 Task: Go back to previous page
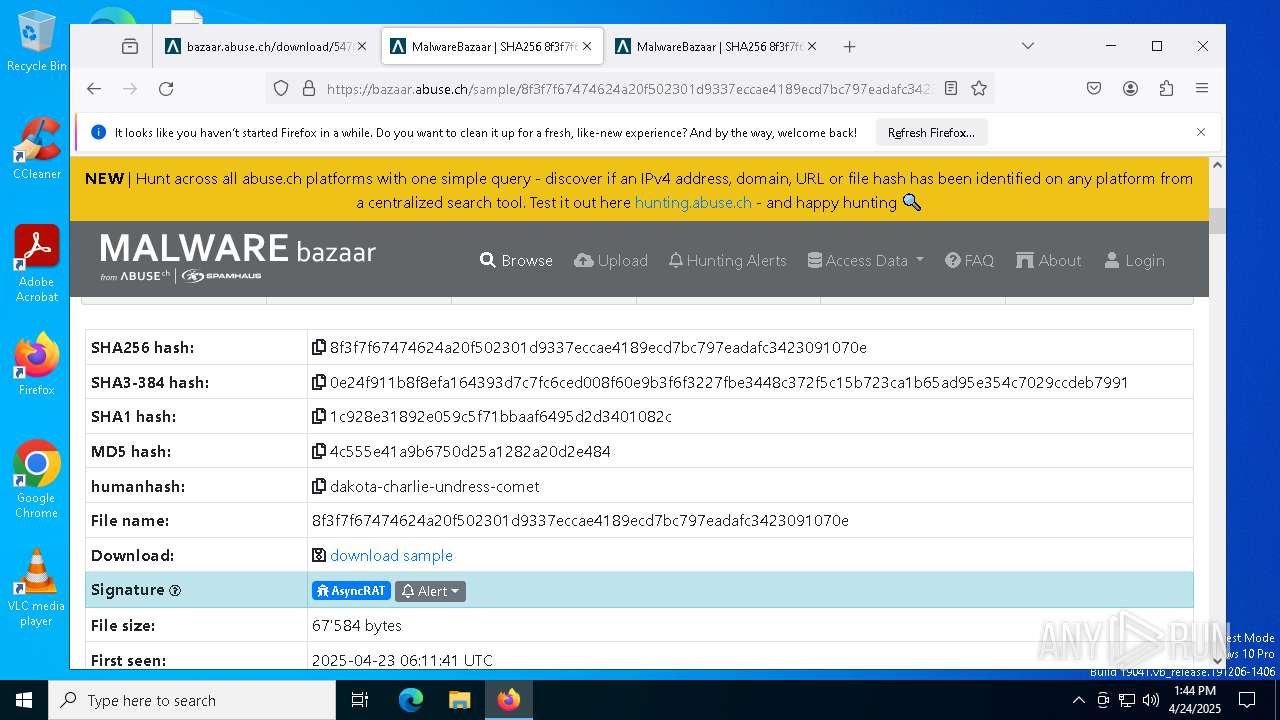click(x=94, y=88)
